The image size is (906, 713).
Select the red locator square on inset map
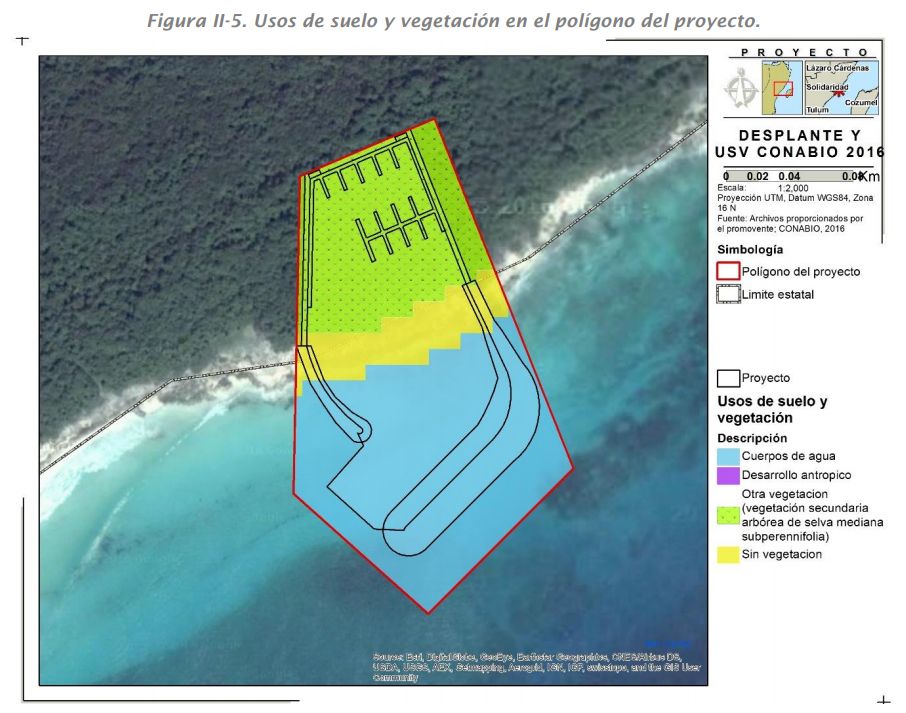[x=783, y=88]
